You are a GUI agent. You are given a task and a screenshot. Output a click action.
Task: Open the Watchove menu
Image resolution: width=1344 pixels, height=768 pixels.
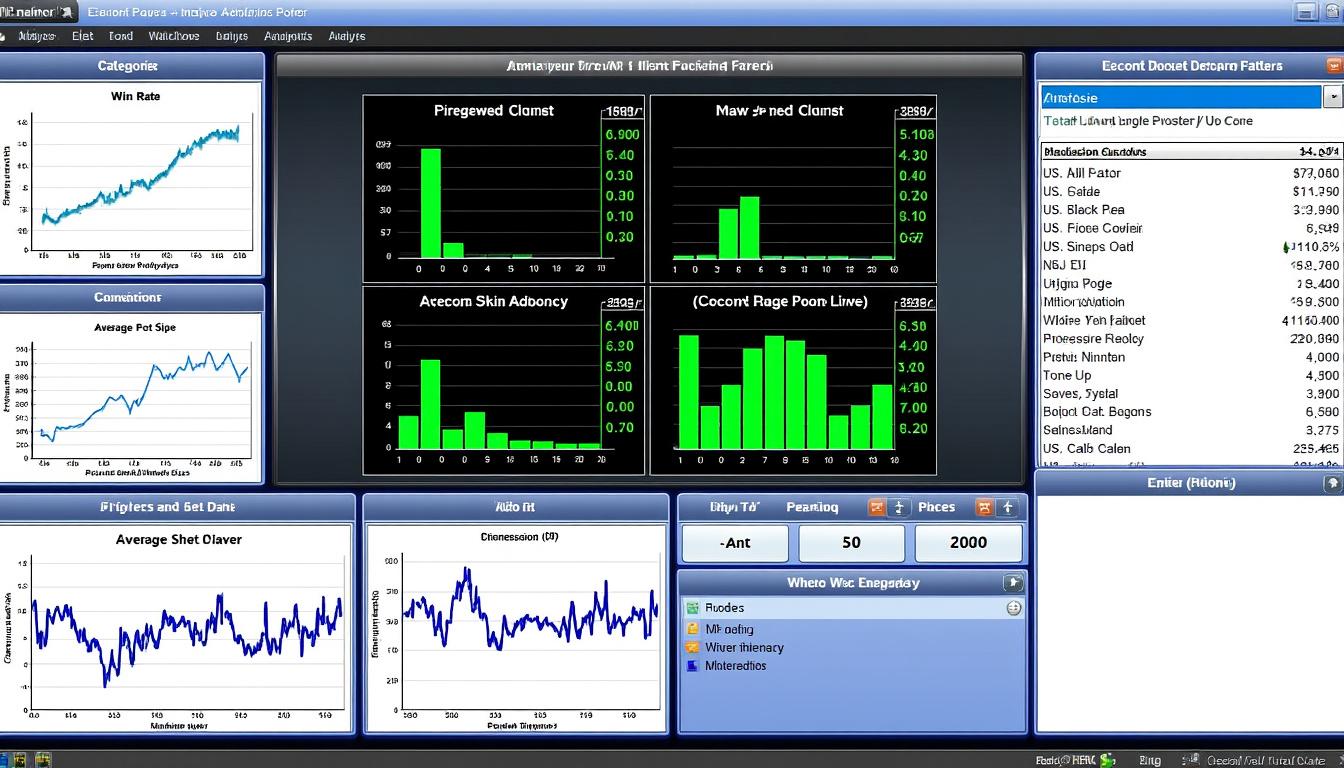(x=174, y=36)
